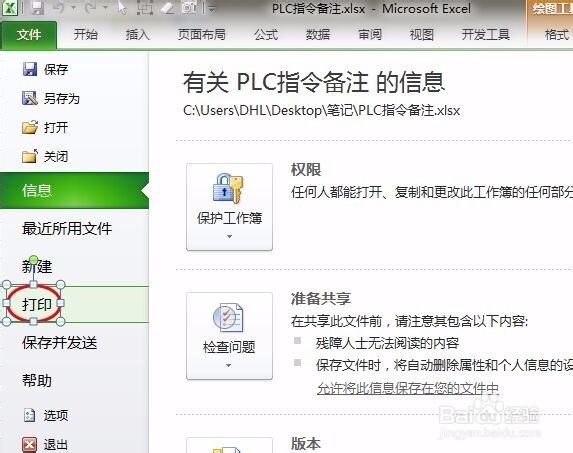
Task: Click the 在共享此文件前 notice text
Action: [x=409, y=321]
